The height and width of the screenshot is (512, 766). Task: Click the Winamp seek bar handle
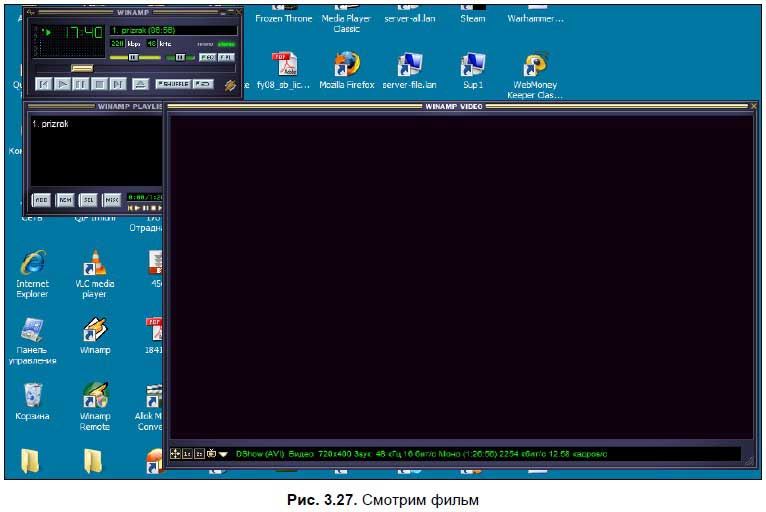tap(82, 68)
